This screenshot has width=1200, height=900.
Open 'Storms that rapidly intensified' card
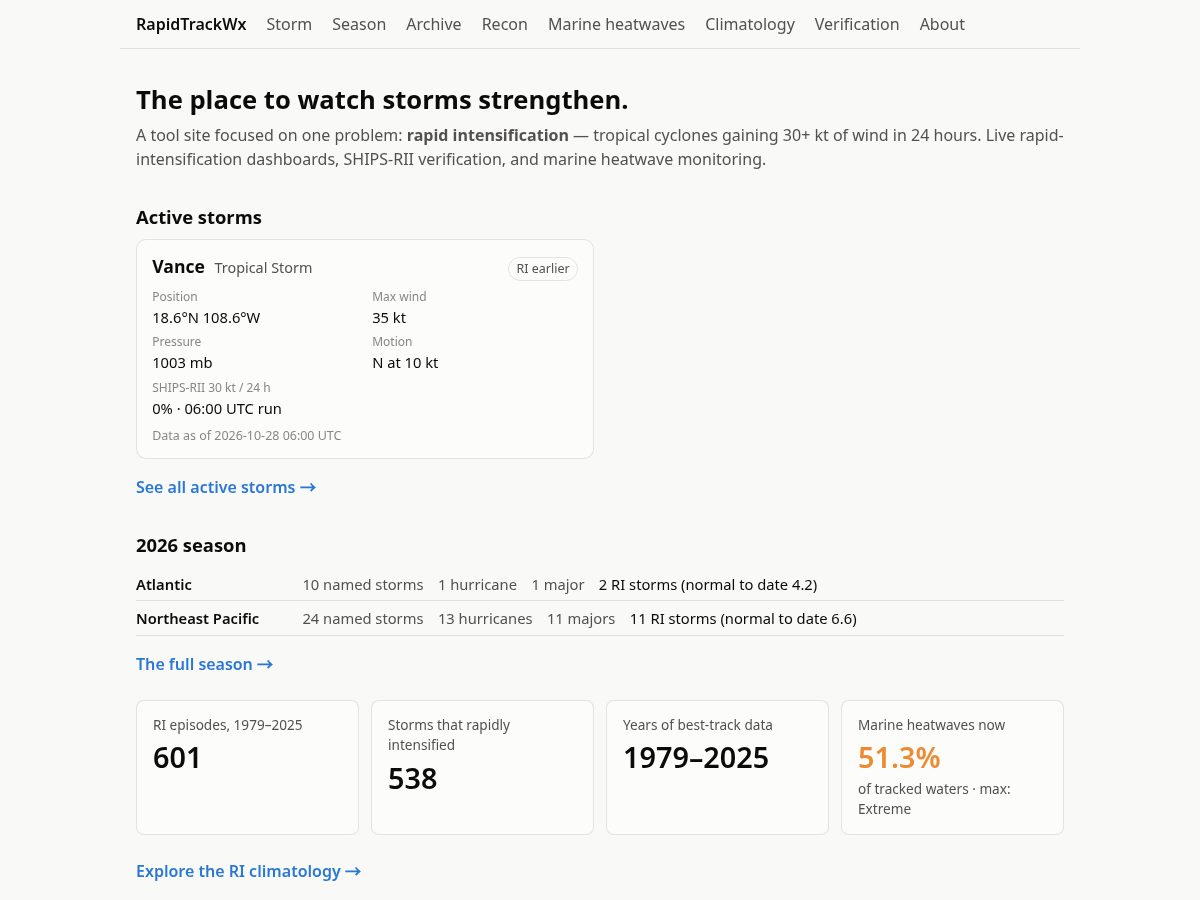482,767
